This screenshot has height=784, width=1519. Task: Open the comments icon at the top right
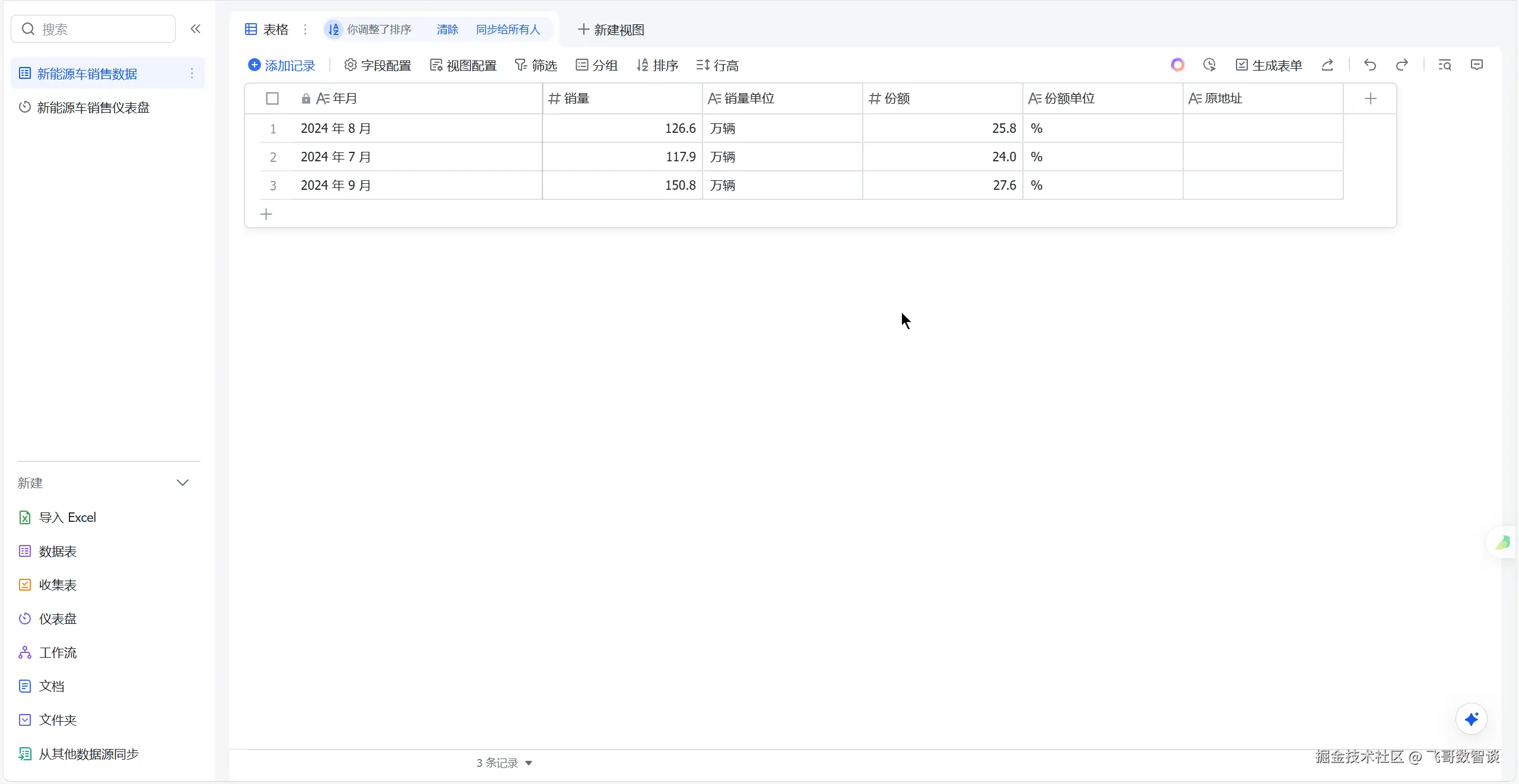1477,65
